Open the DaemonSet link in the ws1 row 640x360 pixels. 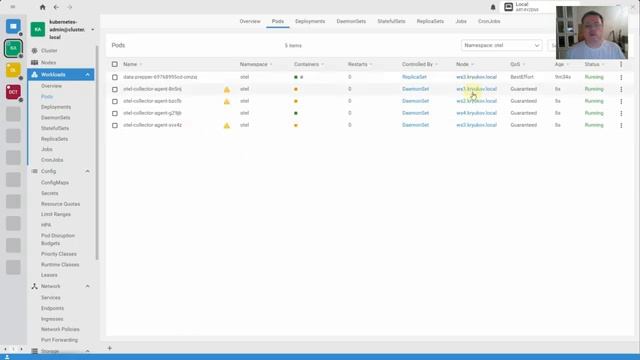tap(415, 89)
